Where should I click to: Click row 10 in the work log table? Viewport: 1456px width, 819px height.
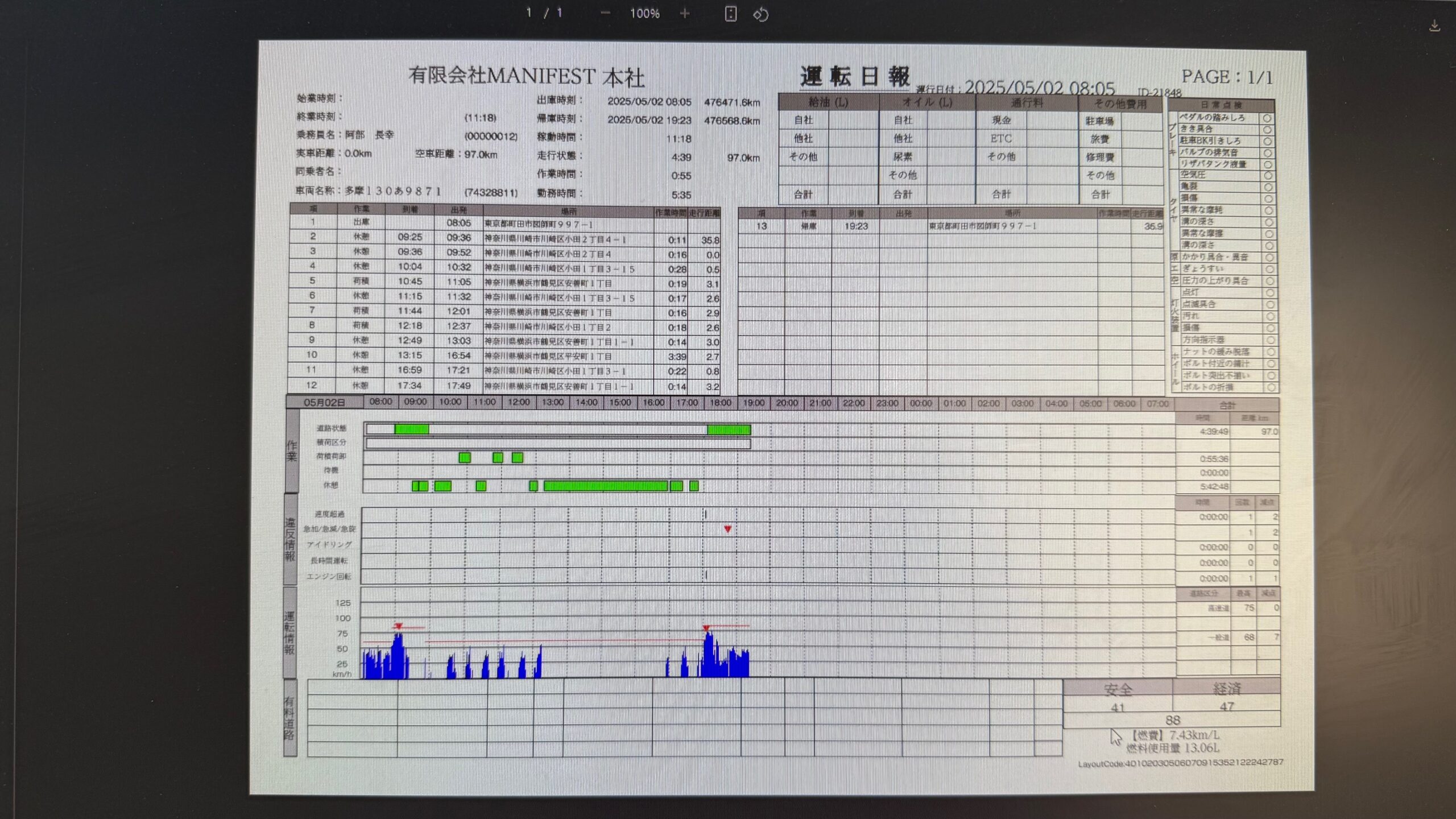click(x=504, y=356)
